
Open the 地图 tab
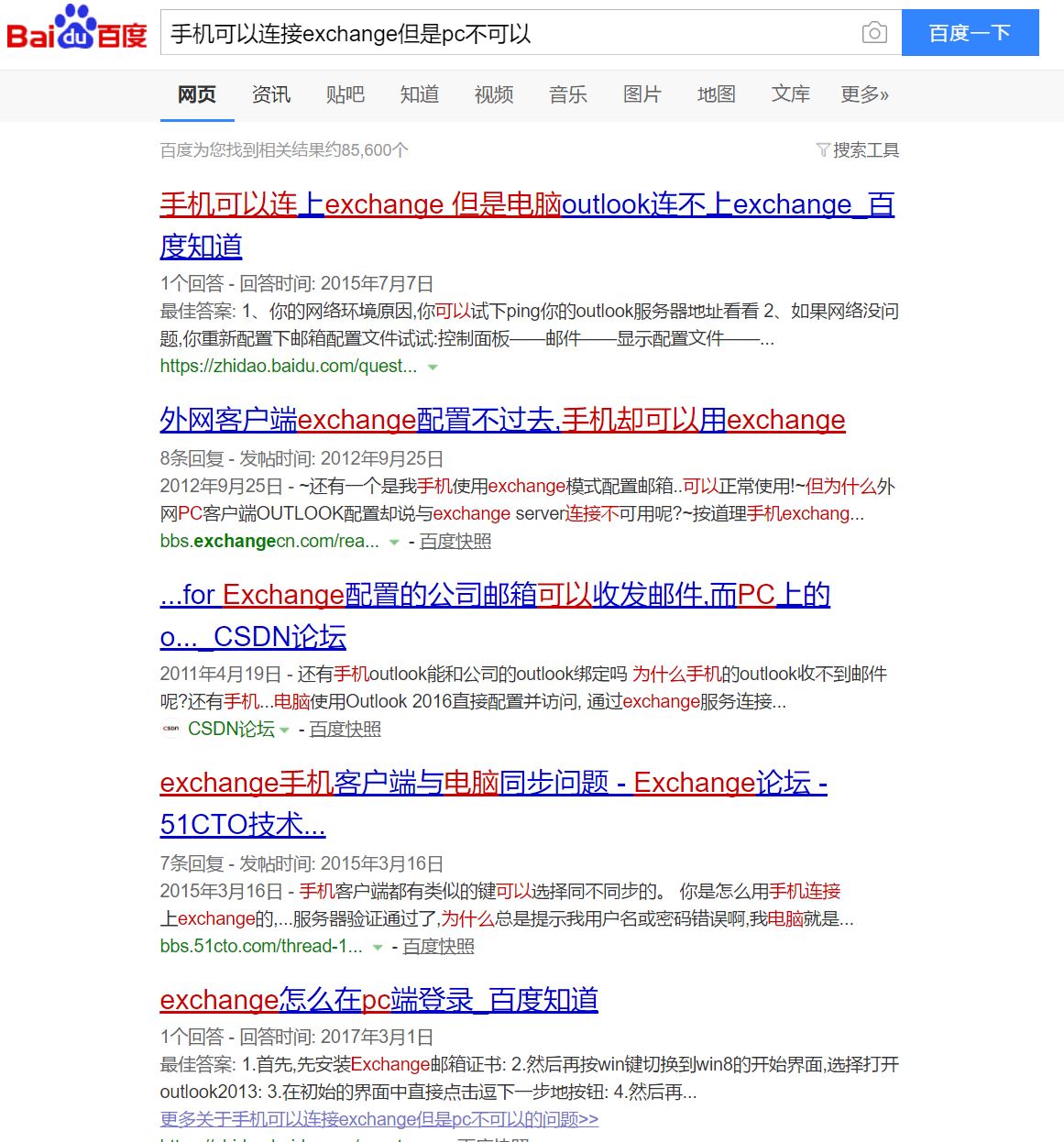pos(716,94)
